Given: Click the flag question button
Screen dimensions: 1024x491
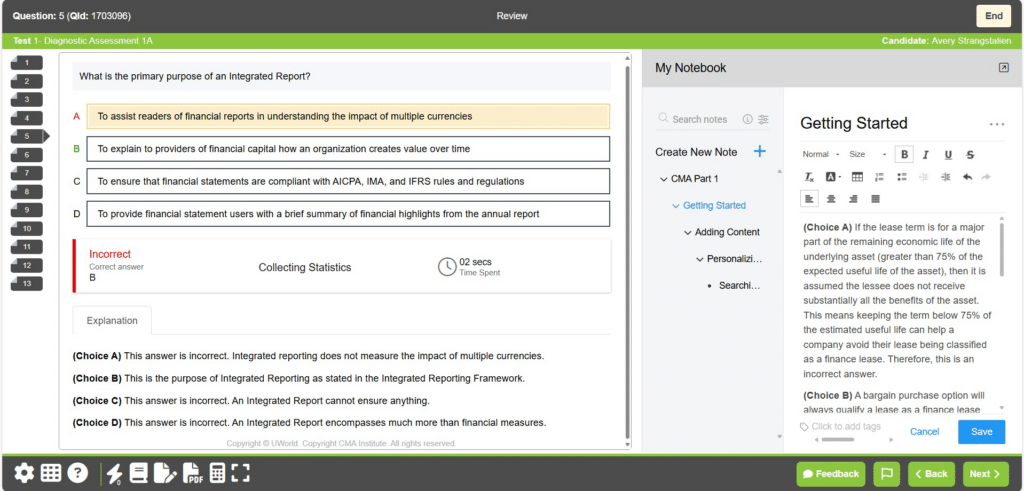Looking at the screenshot, I should coord(888,474).
